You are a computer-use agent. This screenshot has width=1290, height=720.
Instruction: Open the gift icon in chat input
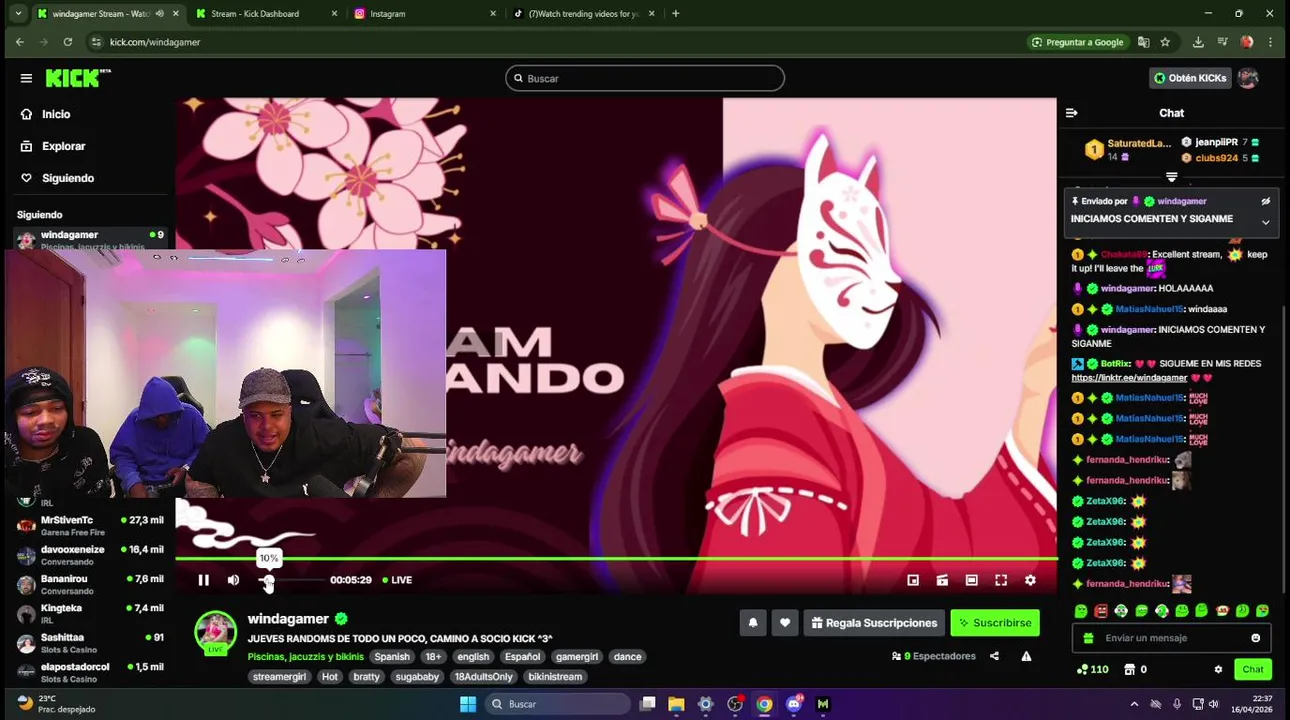(1088, 638)
